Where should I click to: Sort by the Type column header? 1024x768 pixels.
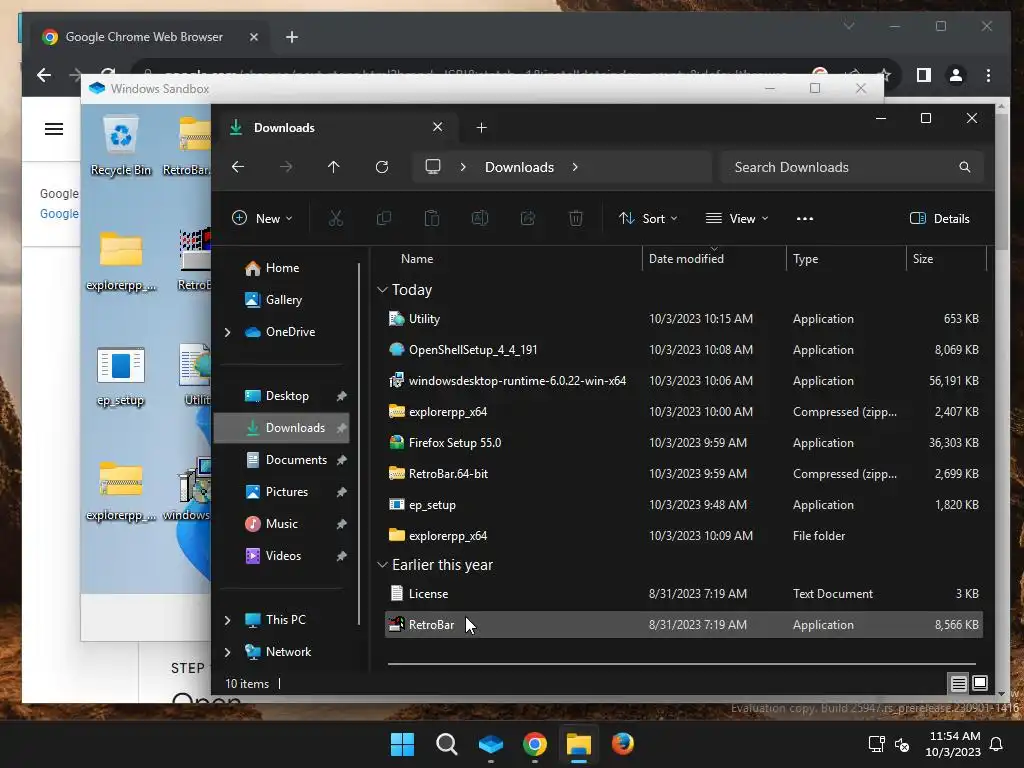coord(805,259)
